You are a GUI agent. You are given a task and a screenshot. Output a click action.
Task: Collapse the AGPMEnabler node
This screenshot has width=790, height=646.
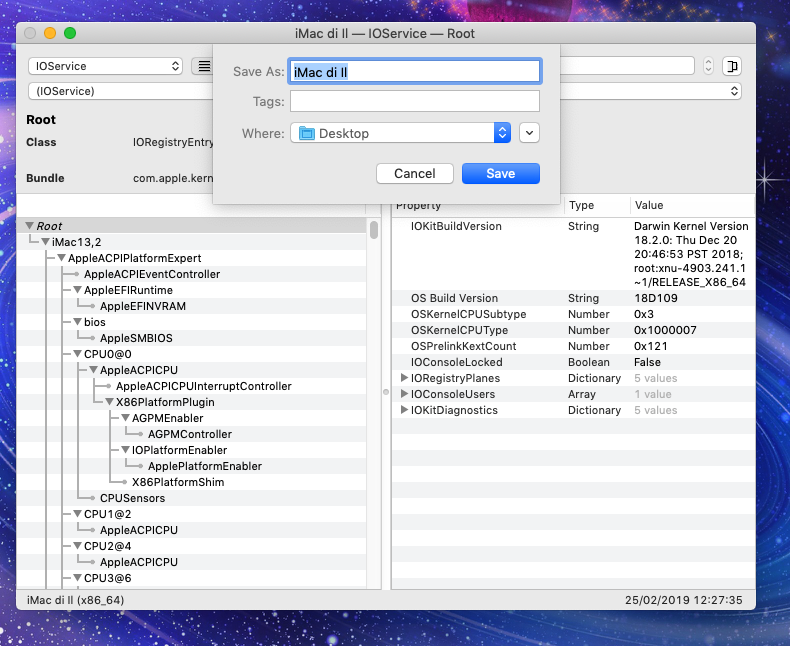[125, 418]
